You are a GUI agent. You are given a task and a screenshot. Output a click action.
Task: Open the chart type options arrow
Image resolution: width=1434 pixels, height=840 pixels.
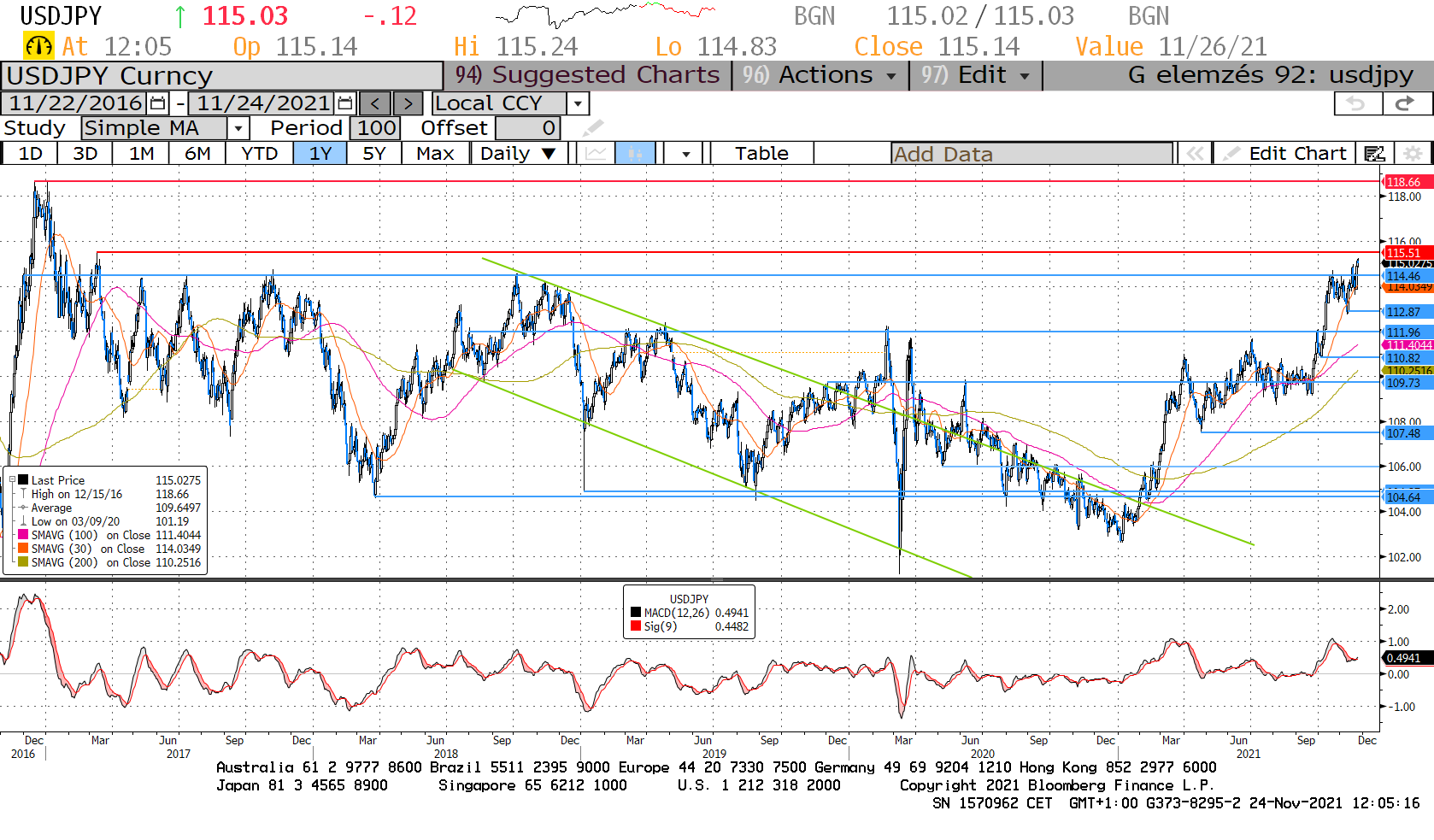tap(686, 154)
